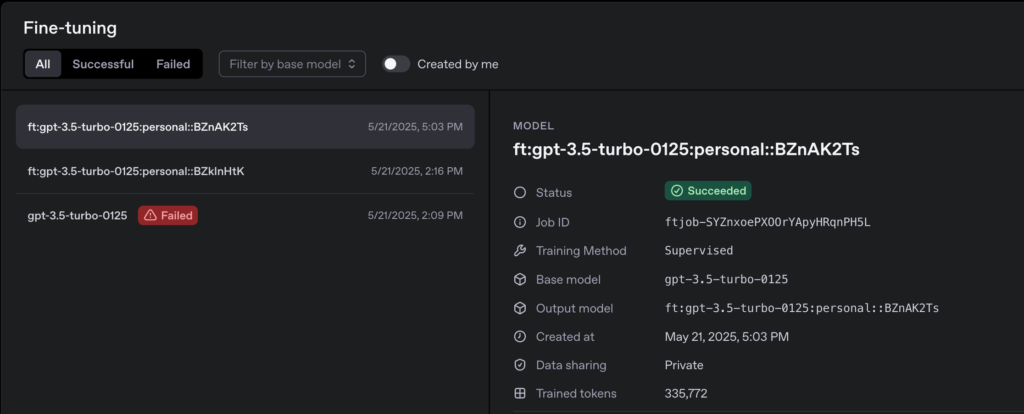Switch to the All filter tab
1024x414 pixels.
(43, 64)
